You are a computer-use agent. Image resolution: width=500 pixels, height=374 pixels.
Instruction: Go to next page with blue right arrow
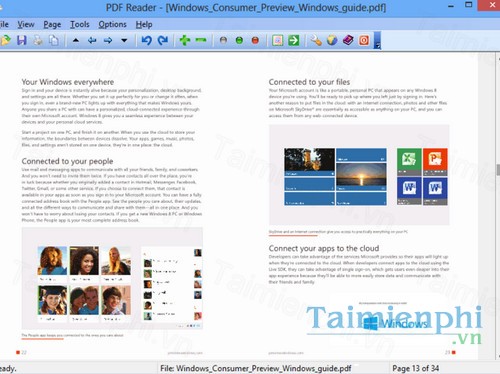pyautogui.click(x=108, y=40)
